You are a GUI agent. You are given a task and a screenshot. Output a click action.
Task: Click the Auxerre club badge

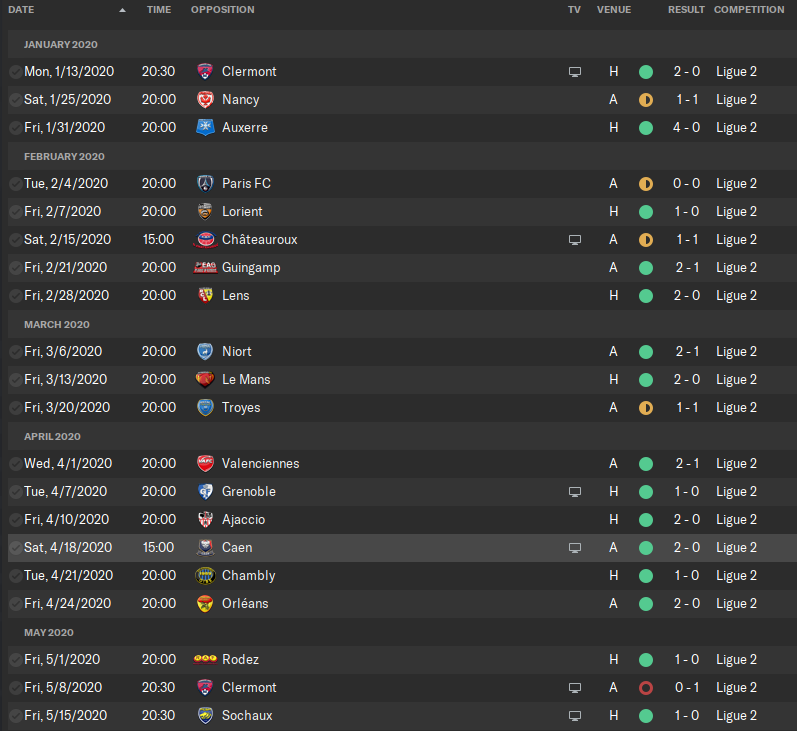tap(205, 128)
